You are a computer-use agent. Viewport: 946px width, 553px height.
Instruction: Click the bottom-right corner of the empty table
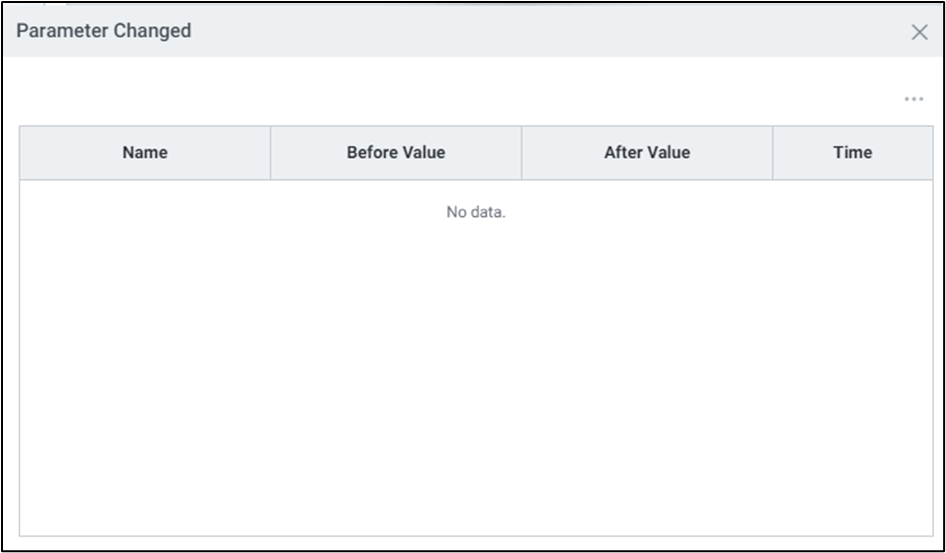point(926,529)
